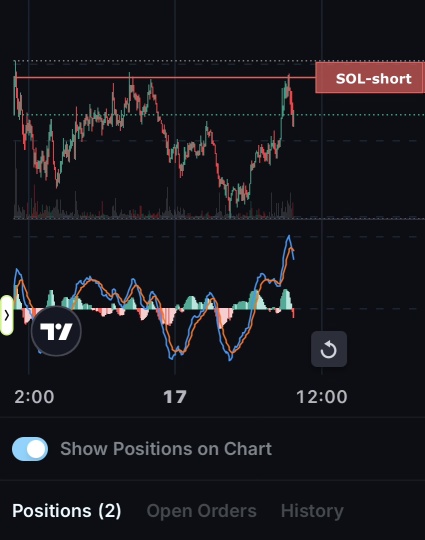The image size is (425, 540).
Task: Toggle Show Positions on Chart switch
Action: coord(30,449)
